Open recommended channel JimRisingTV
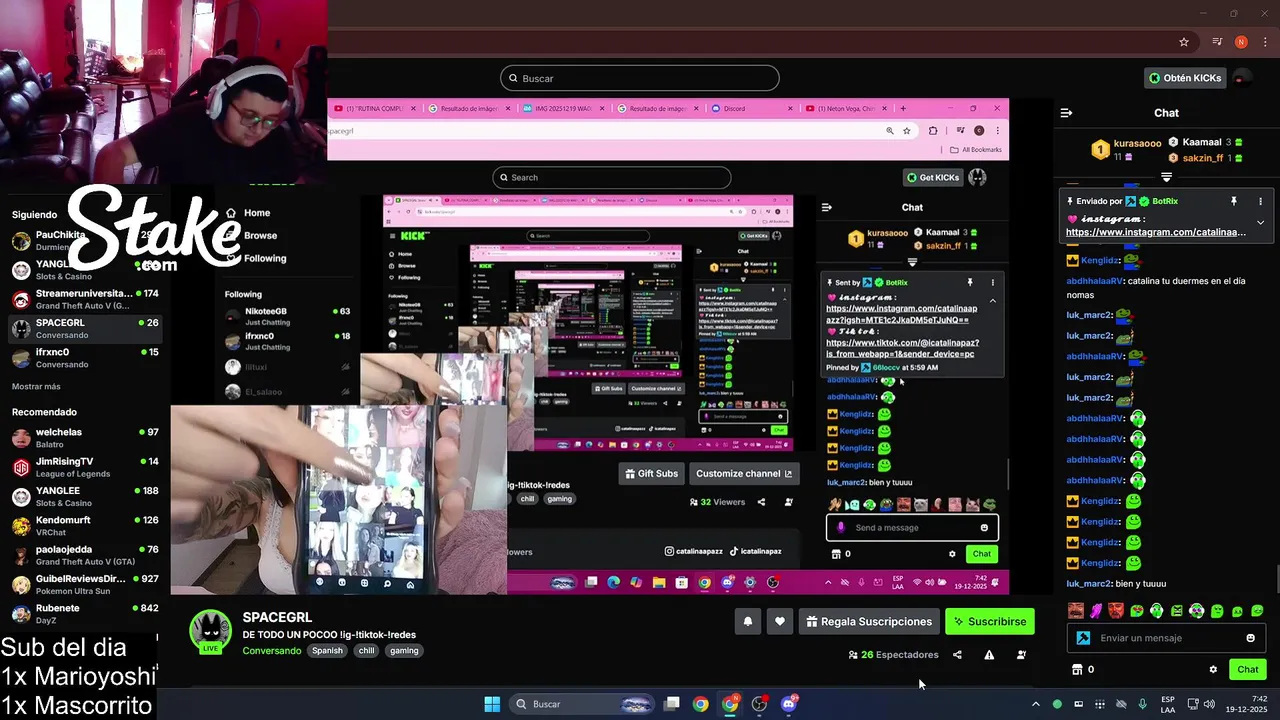 click(85, 467)
